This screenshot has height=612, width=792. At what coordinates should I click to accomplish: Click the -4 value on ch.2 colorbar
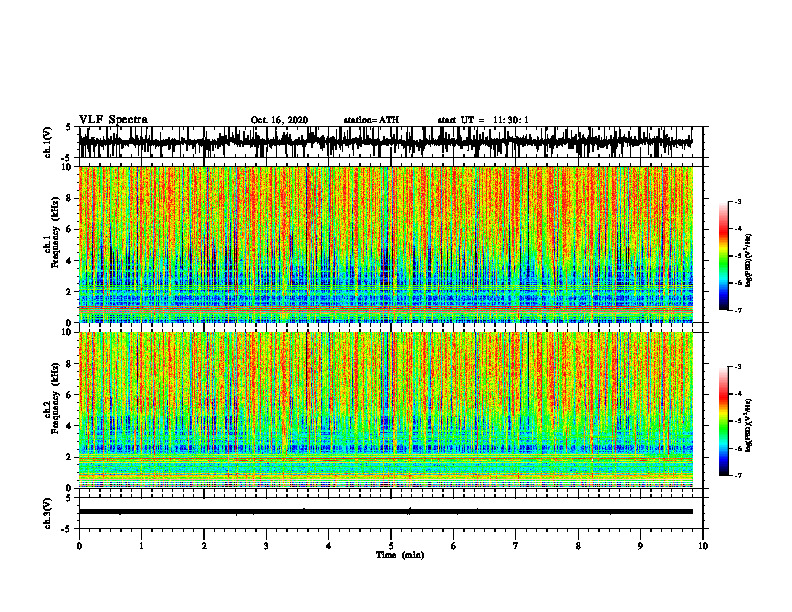click(x=738, y=394)
